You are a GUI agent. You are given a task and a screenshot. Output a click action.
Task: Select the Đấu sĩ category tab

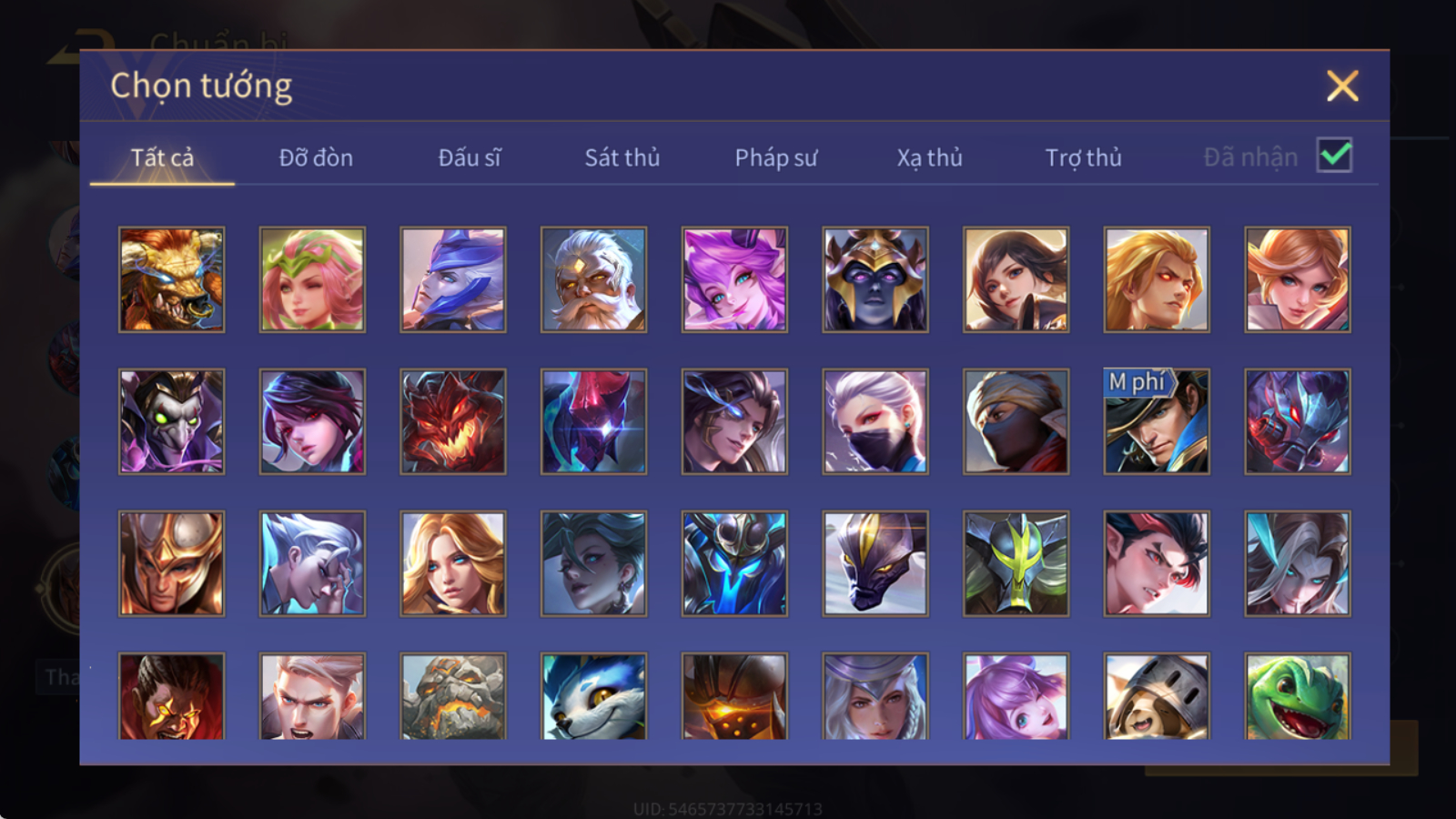[470, 157]
